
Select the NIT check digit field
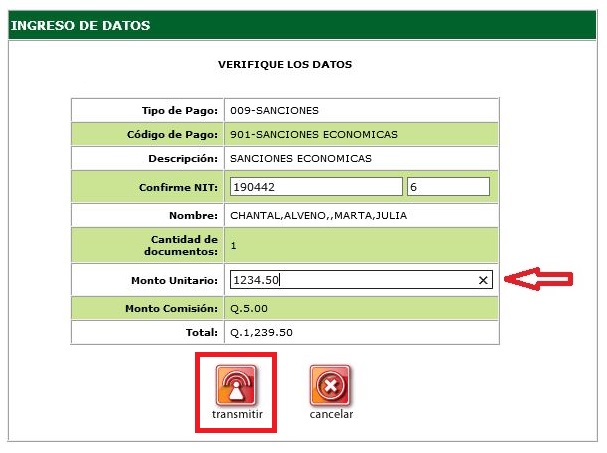point(448,187)
